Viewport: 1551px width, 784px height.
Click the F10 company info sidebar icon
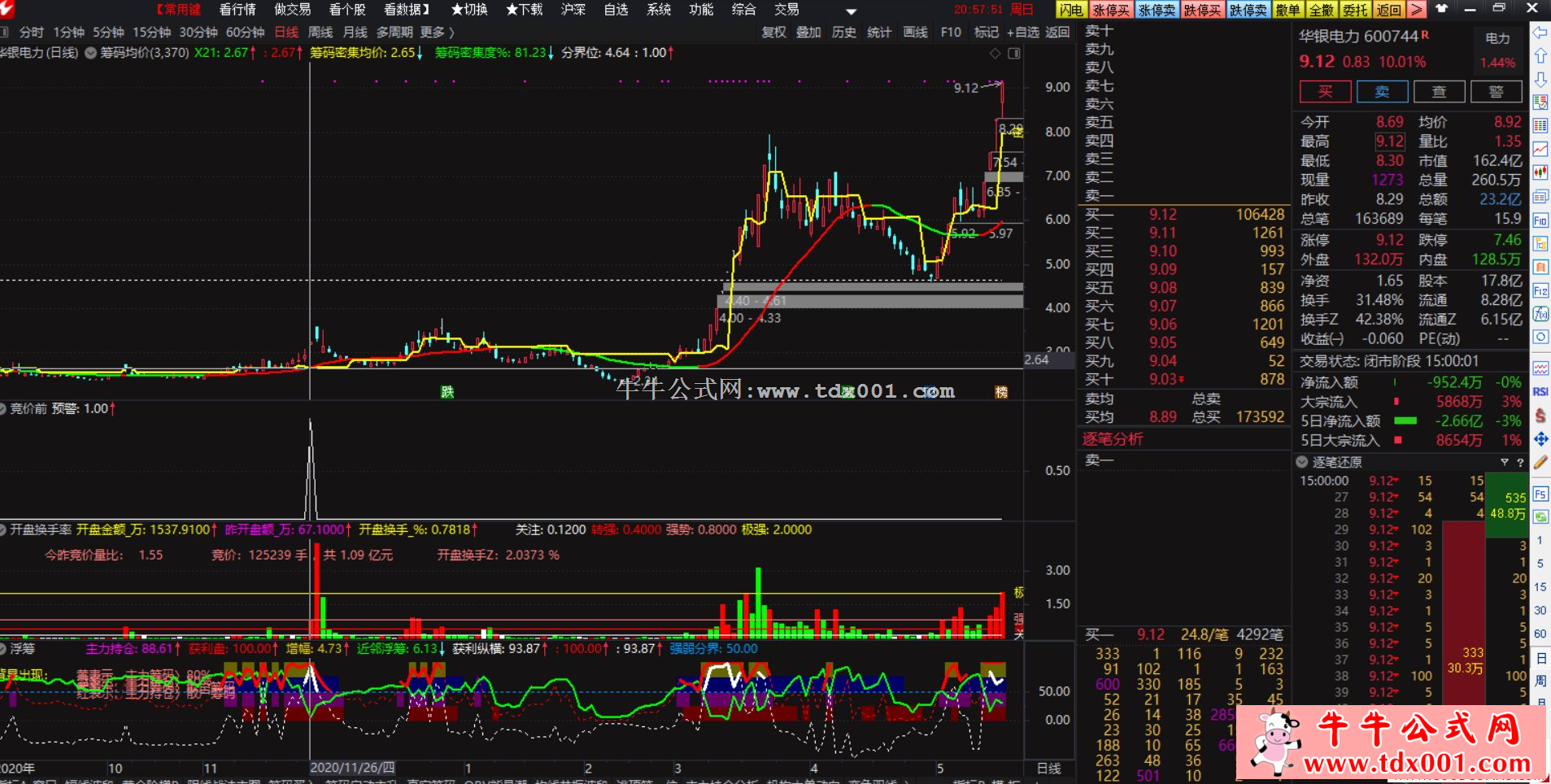coord(1540,220)
